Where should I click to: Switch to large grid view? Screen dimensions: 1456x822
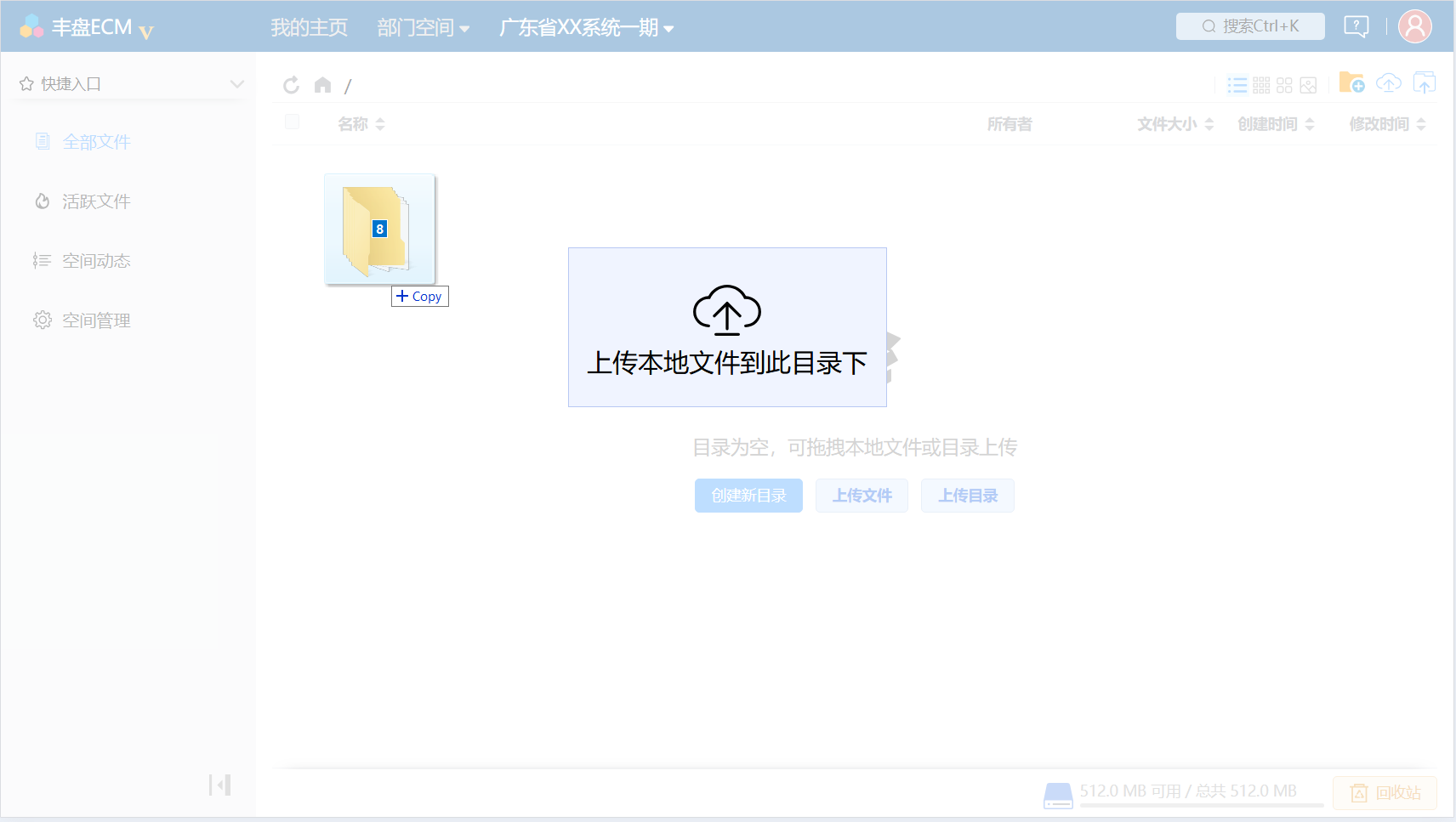pyautogui.click(x=1284, y=85)
